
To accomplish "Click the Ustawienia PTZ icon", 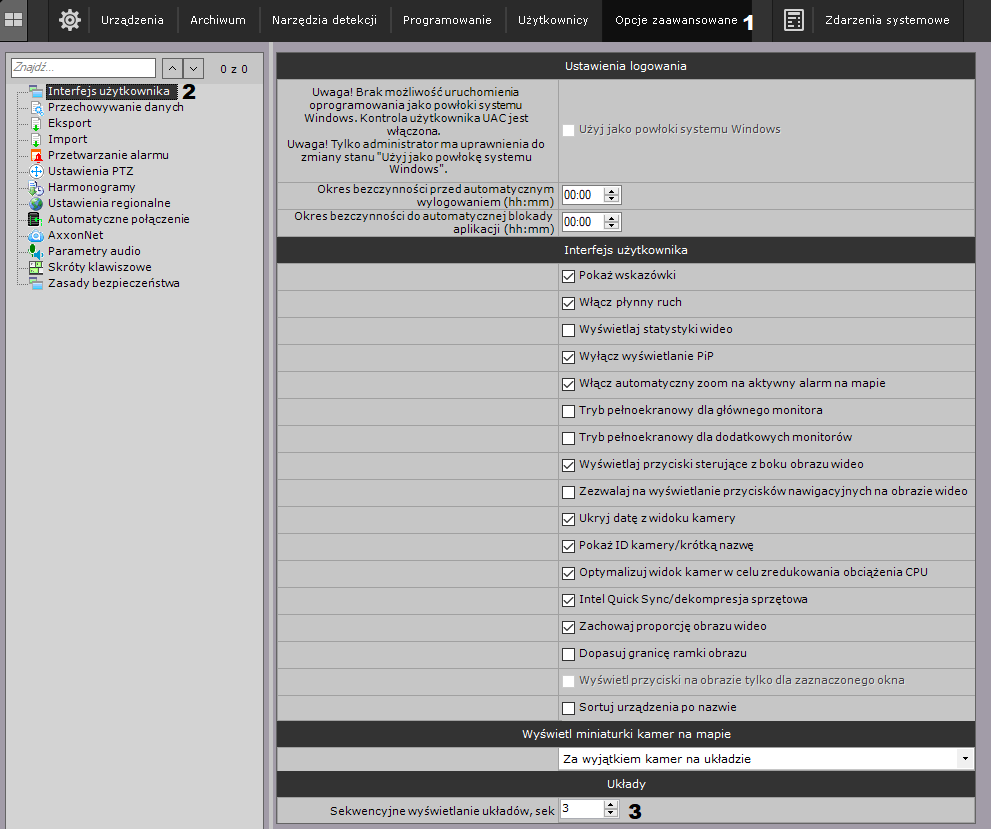I will [36, 171].
